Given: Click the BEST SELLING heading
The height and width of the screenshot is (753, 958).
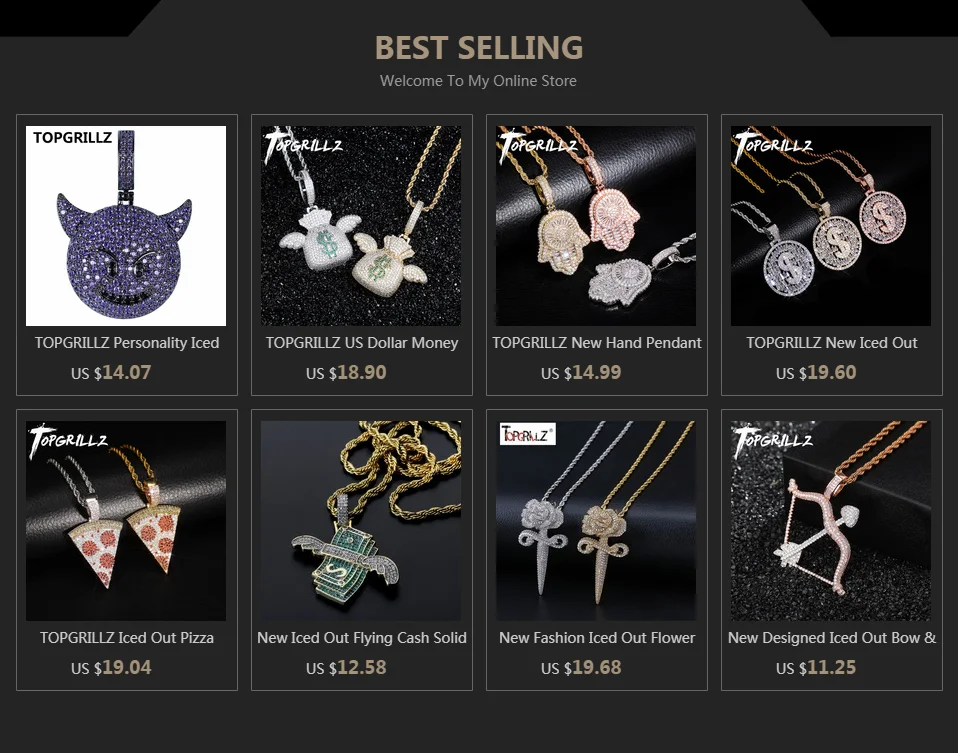Looking at the screenshot, I should 479,48.
